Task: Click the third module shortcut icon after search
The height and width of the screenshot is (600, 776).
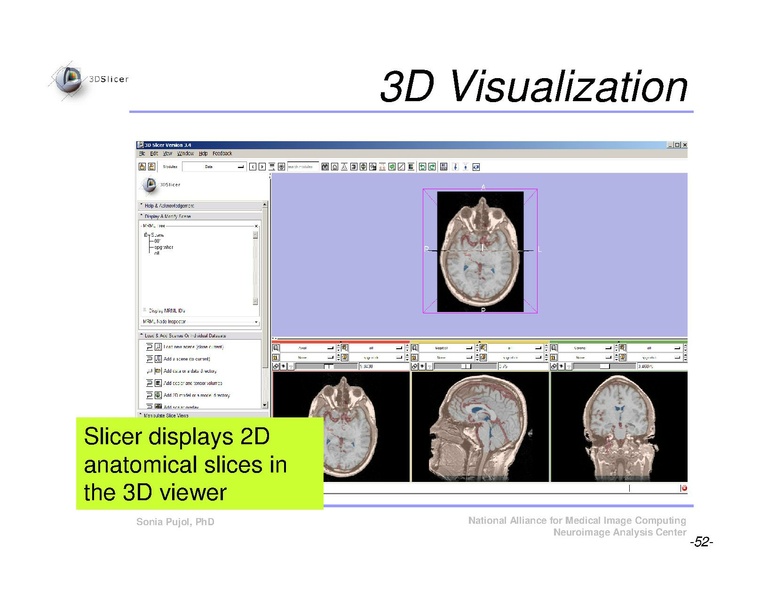Action: point(344,167)
